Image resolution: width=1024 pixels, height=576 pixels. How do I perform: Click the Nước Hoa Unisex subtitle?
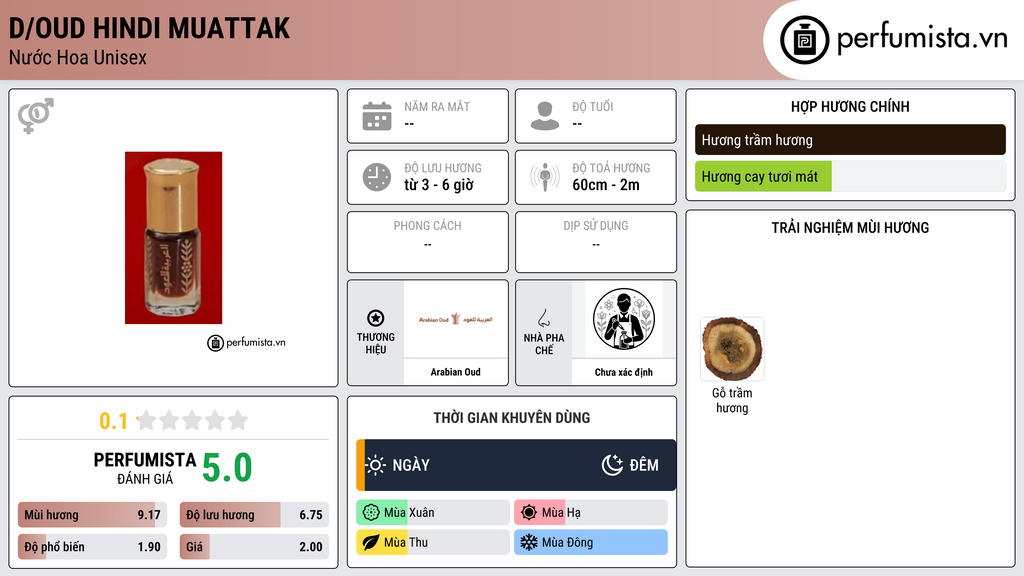pyautogui.click(x=78, y=57)
